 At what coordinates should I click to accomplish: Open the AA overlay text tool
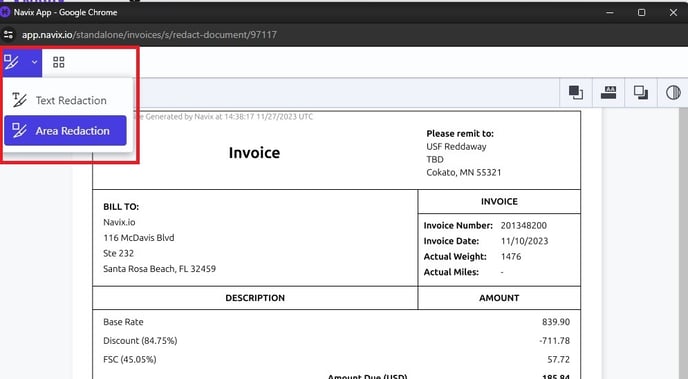coord(608,93)
